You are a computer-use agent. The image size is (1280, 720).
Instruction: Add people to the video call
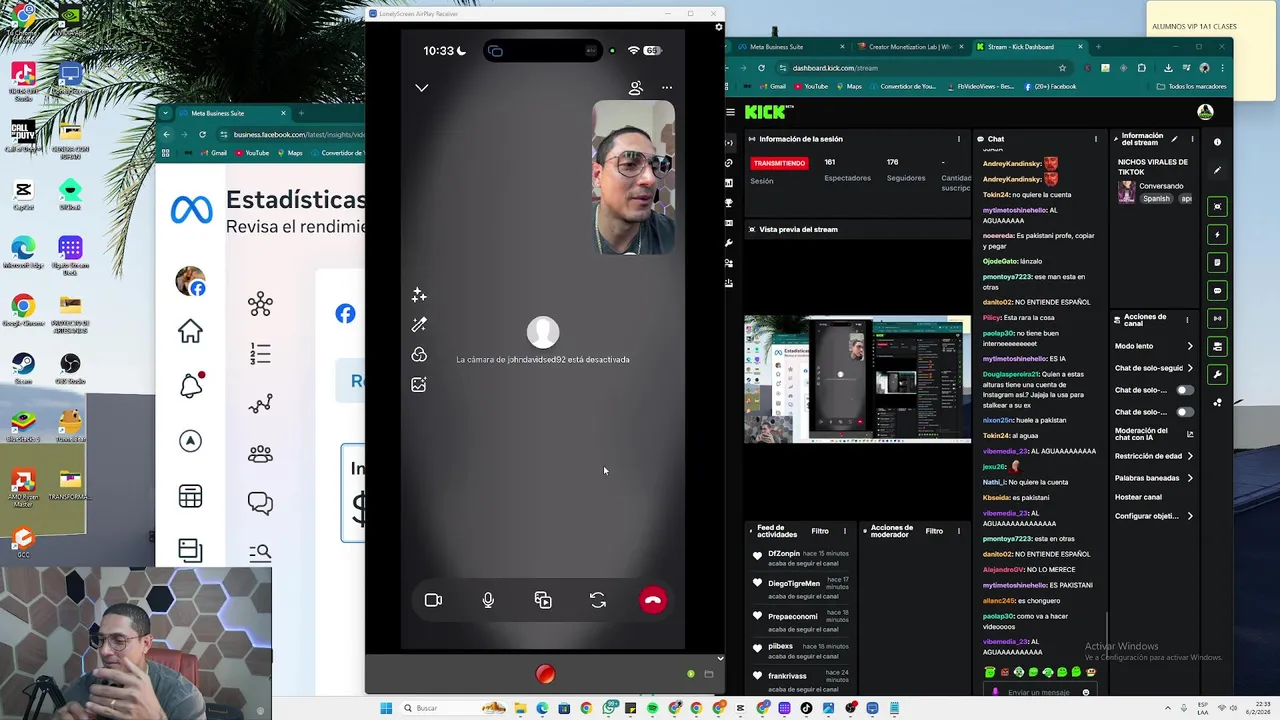[x=636, y=88]
